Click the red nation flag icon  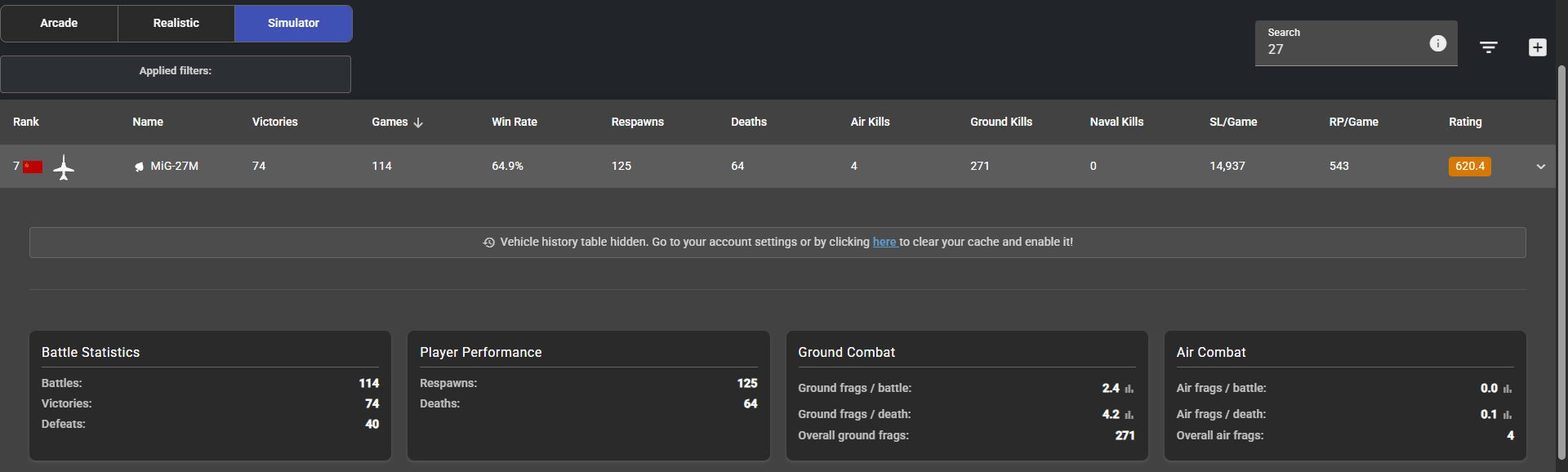[33, 167]
